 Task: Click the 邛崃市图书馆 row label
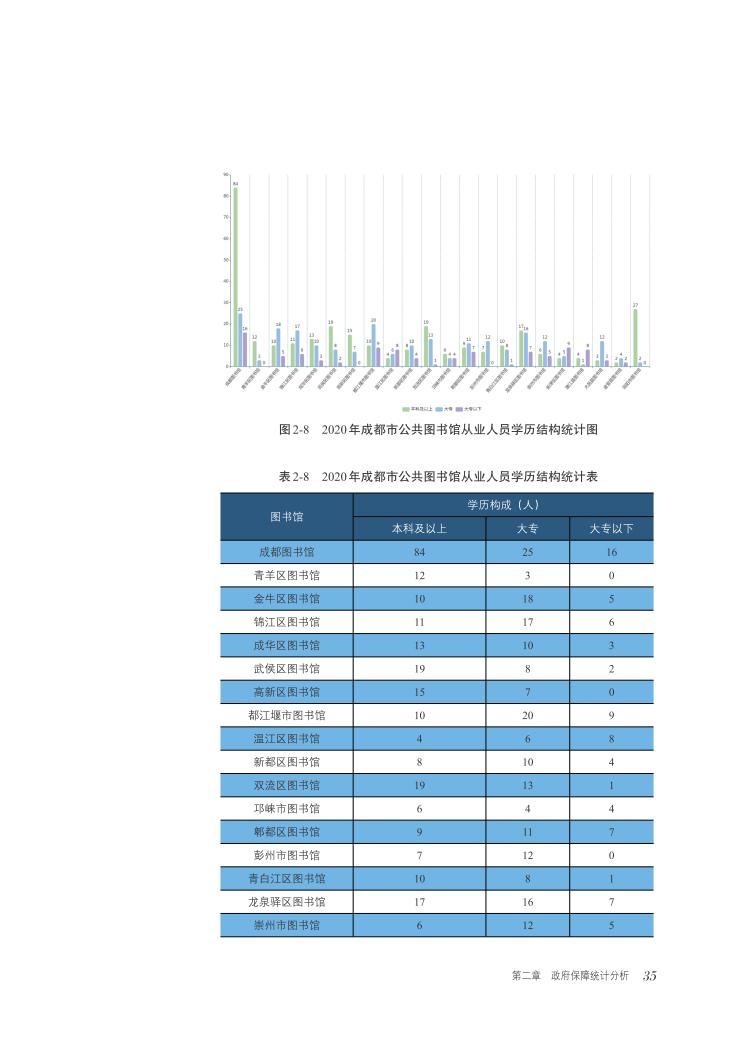(x=287, y=809)
